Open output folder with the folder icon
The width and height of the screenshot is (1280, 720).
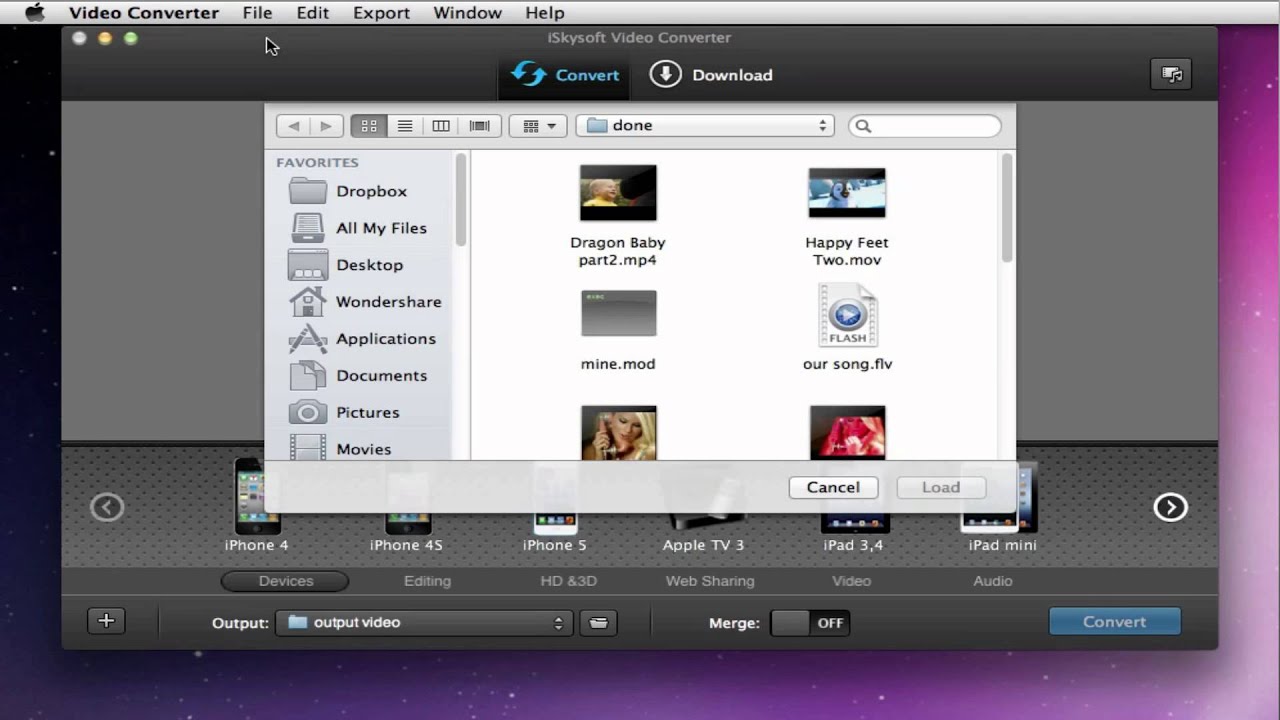(x=598, y=623)
